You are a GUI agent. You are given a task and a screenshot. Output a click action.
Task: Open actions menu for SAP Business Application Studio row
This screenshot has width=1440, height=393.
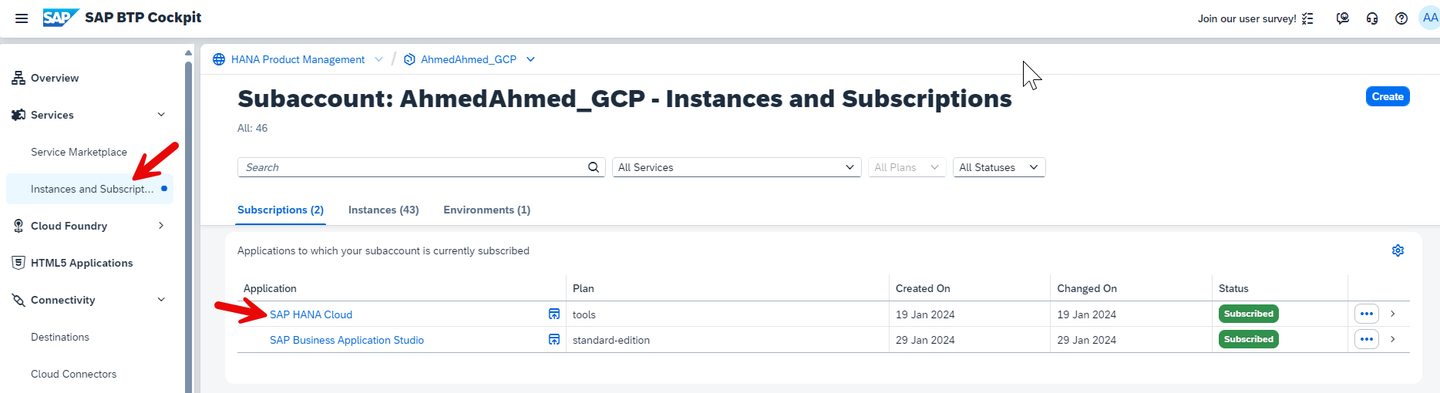[1367, 340]
